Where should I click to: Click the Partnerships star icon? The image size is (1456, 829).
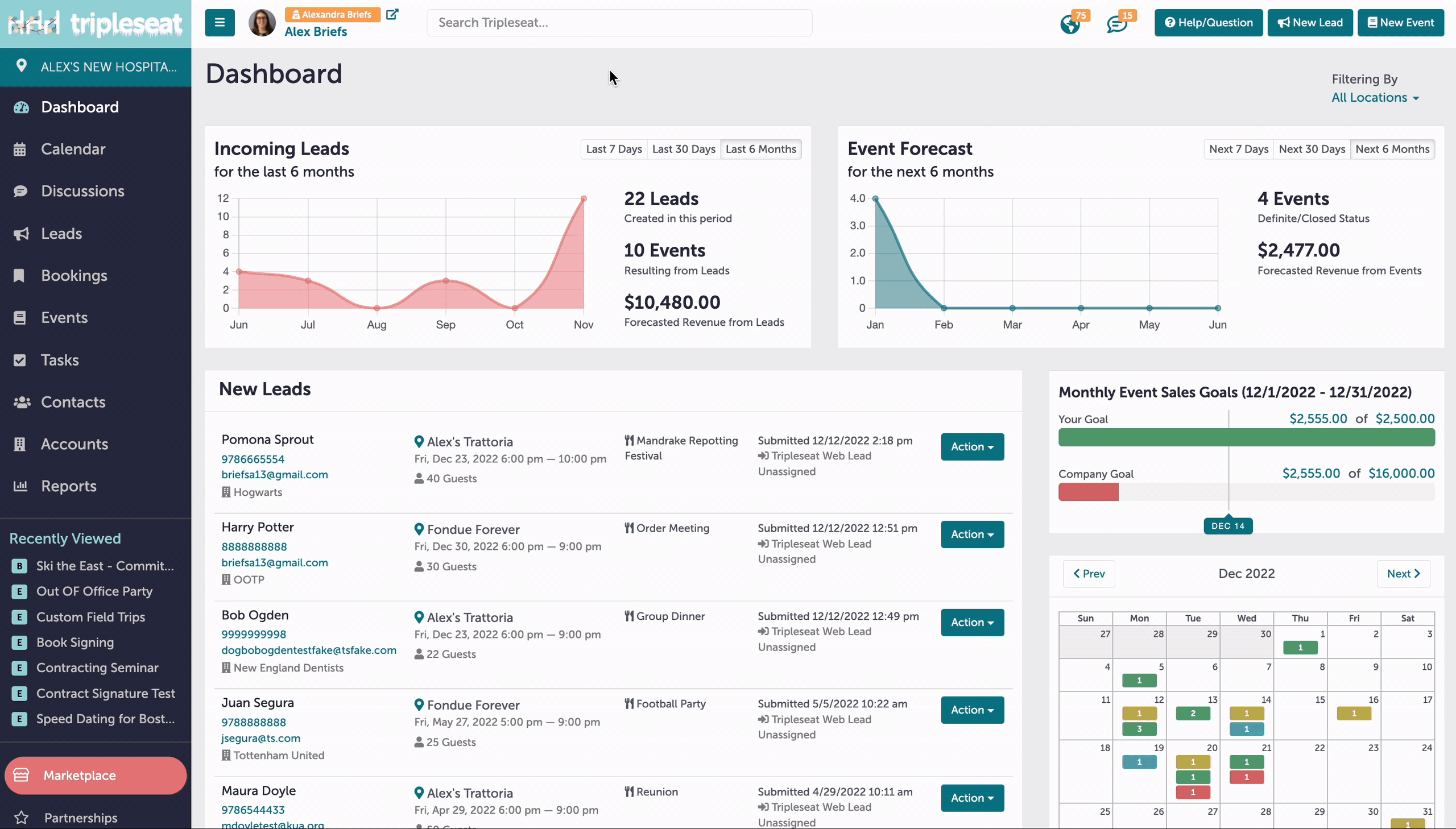click(21, 818)
